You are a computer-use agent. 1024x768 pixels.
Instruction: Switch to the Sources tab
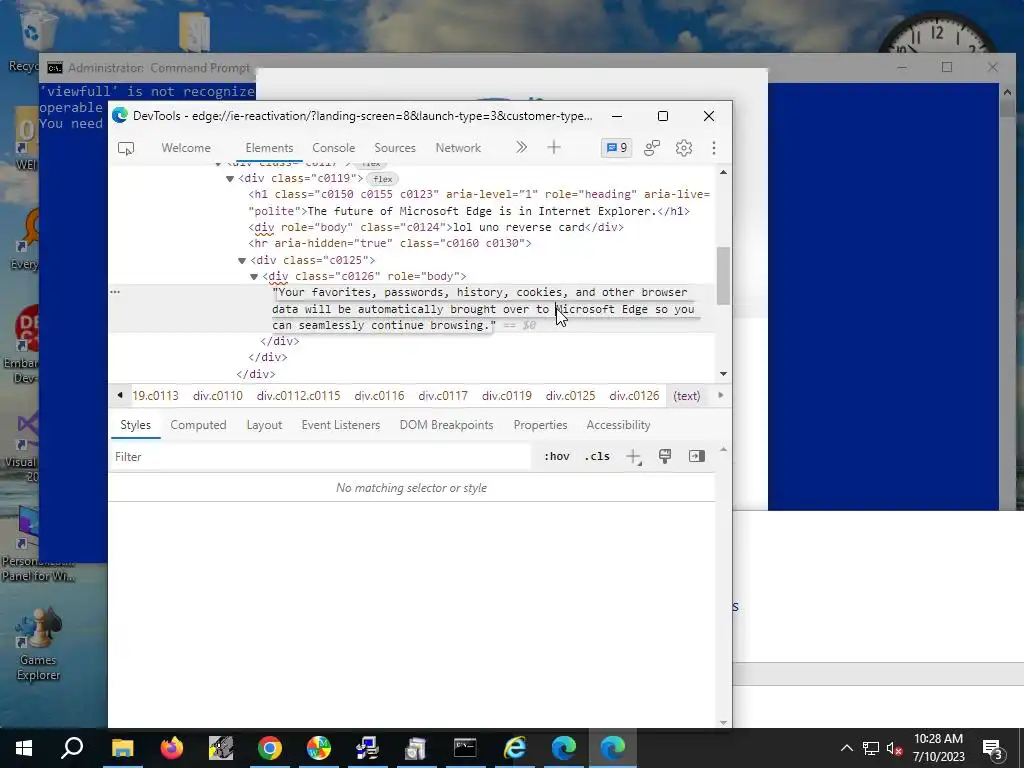(395, 148)
